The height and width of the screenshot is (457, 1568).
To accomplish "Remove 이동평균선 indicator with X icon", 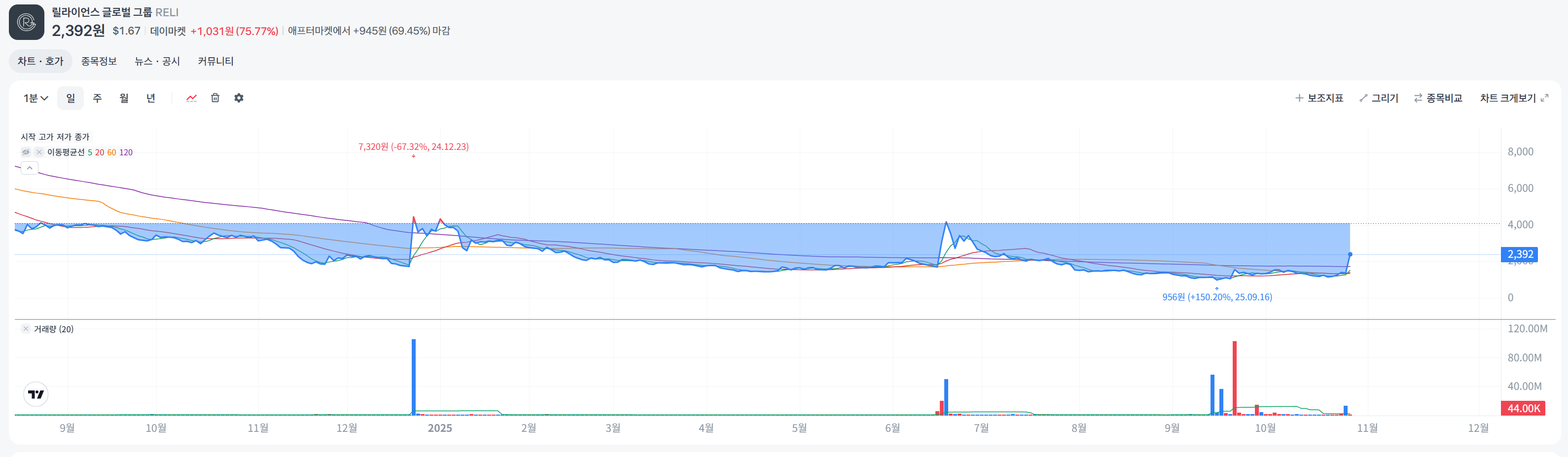I will [39, 152].
